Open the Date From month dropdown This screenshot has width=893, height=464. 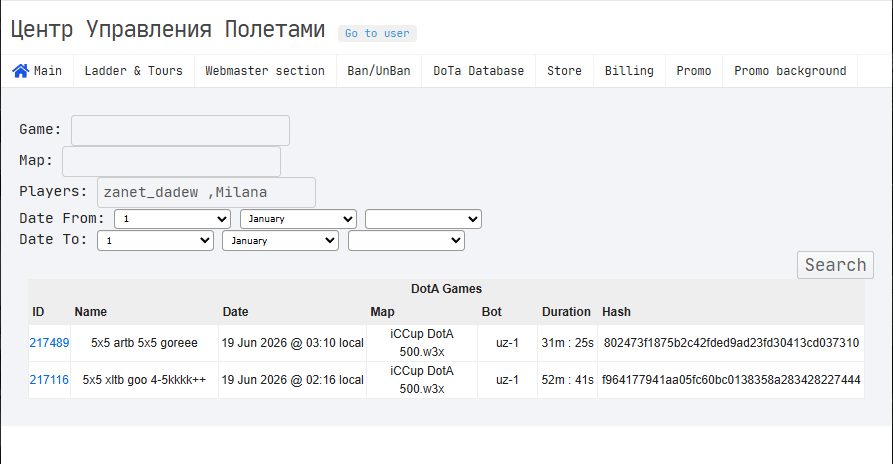298,219
